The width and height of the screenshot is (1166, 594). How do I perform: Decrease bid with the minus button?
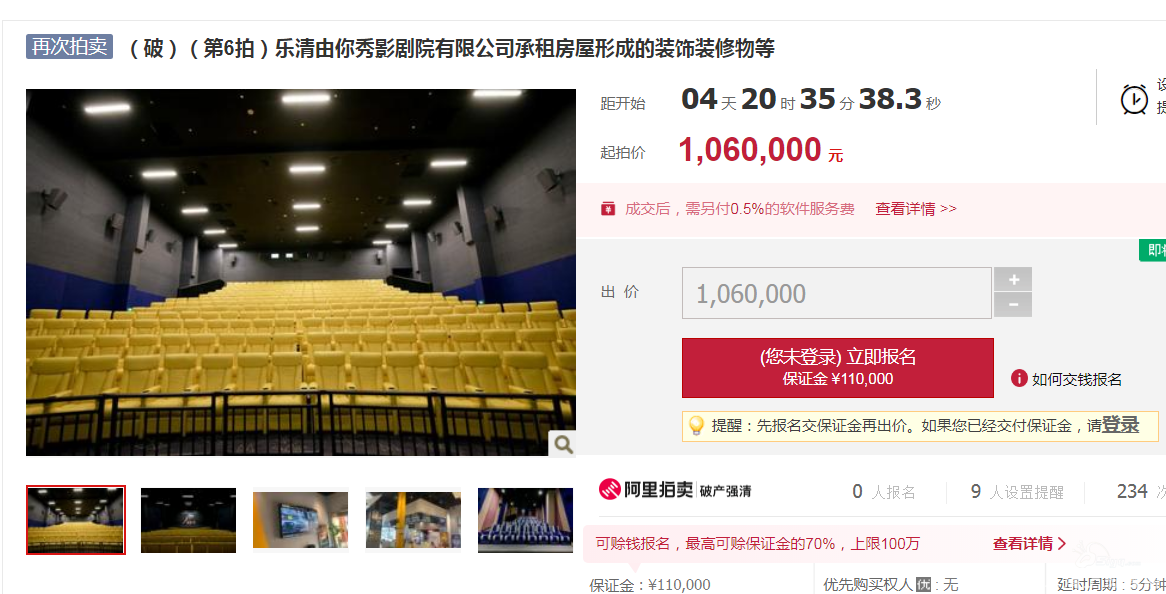(x=1013, y=305)
